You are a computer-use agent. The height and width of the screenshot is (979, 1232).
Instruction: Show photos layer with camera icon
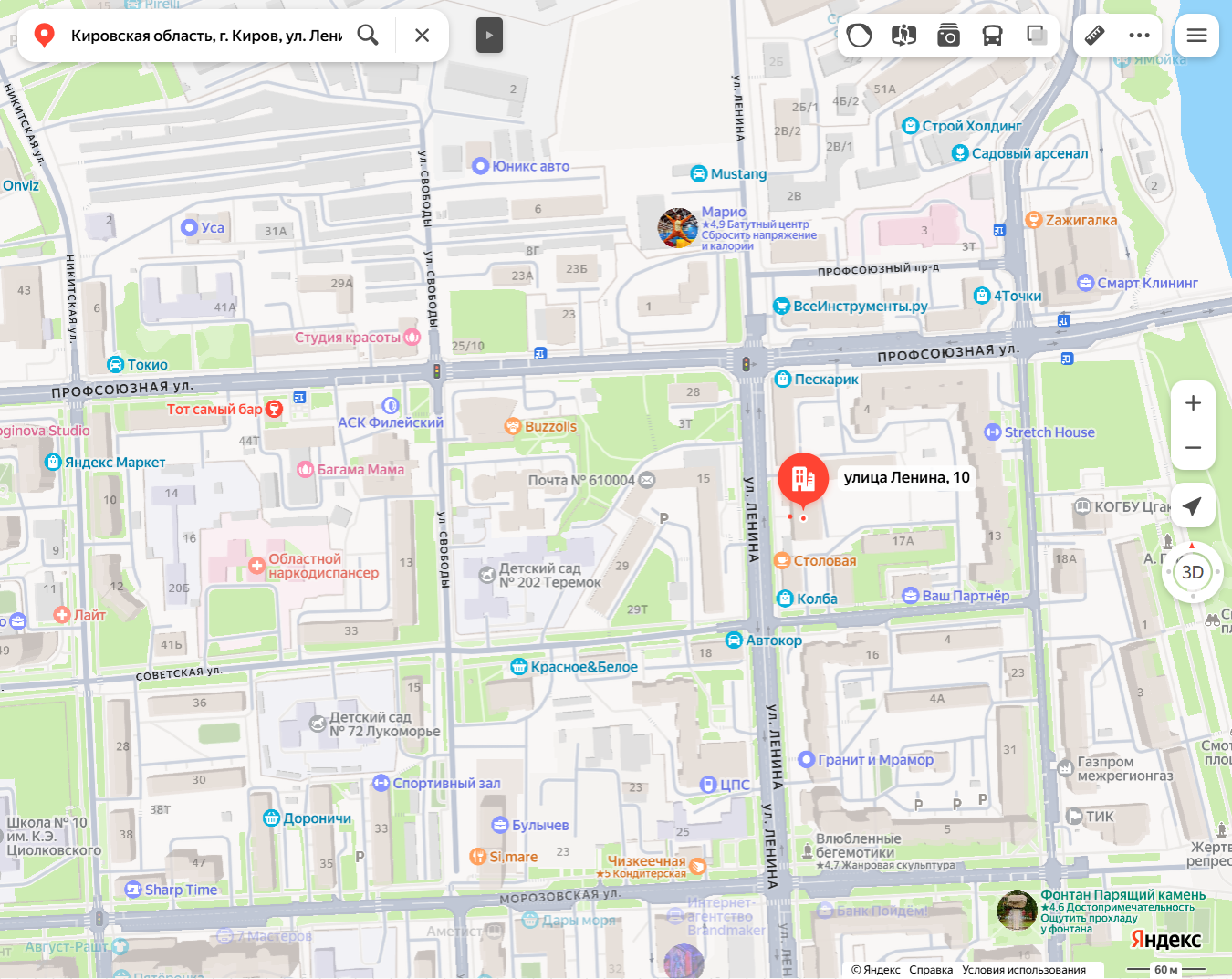pyautogui.click(x=948, y=36)
